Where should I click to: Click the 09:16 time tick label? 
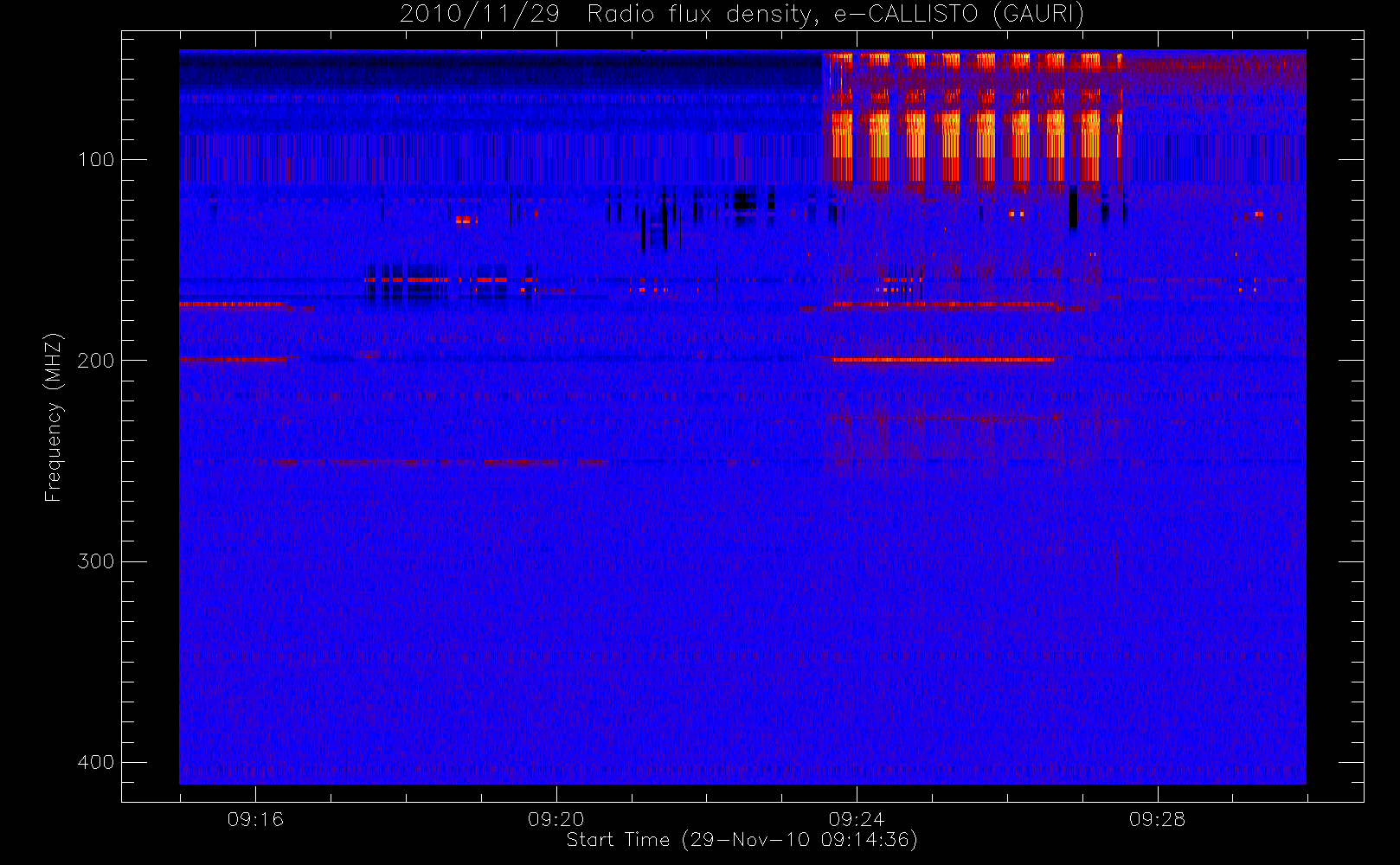(x=255, y=819)
